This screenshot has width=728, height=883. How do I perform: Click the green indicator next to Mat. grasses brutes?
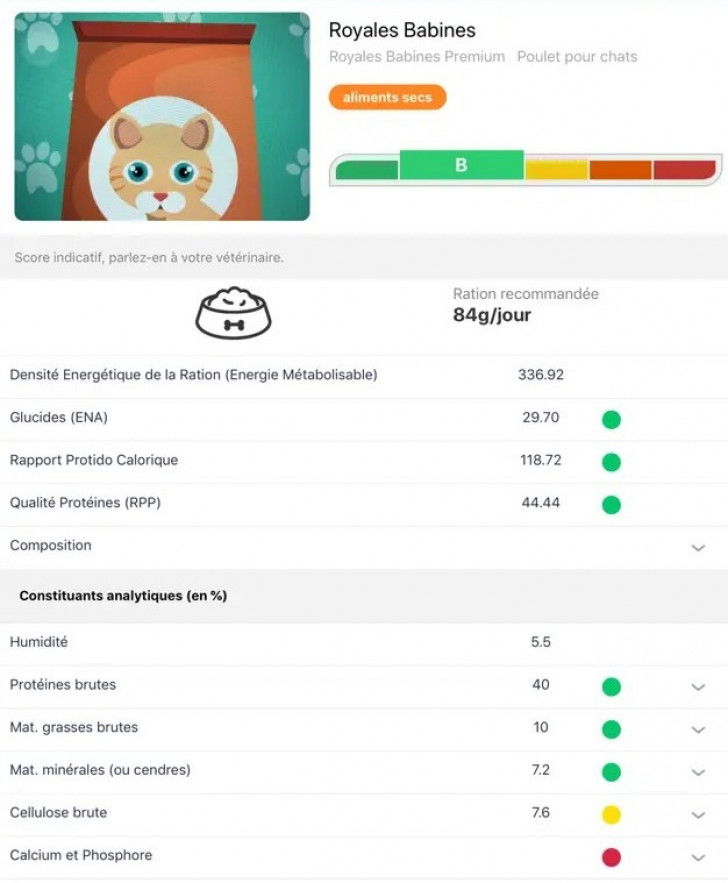[x=611, y=729]
